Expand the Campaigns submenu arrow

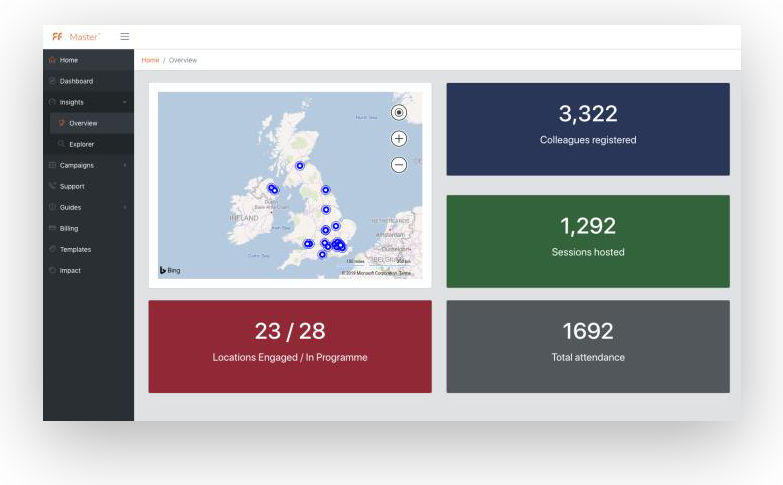pos(125,165)
